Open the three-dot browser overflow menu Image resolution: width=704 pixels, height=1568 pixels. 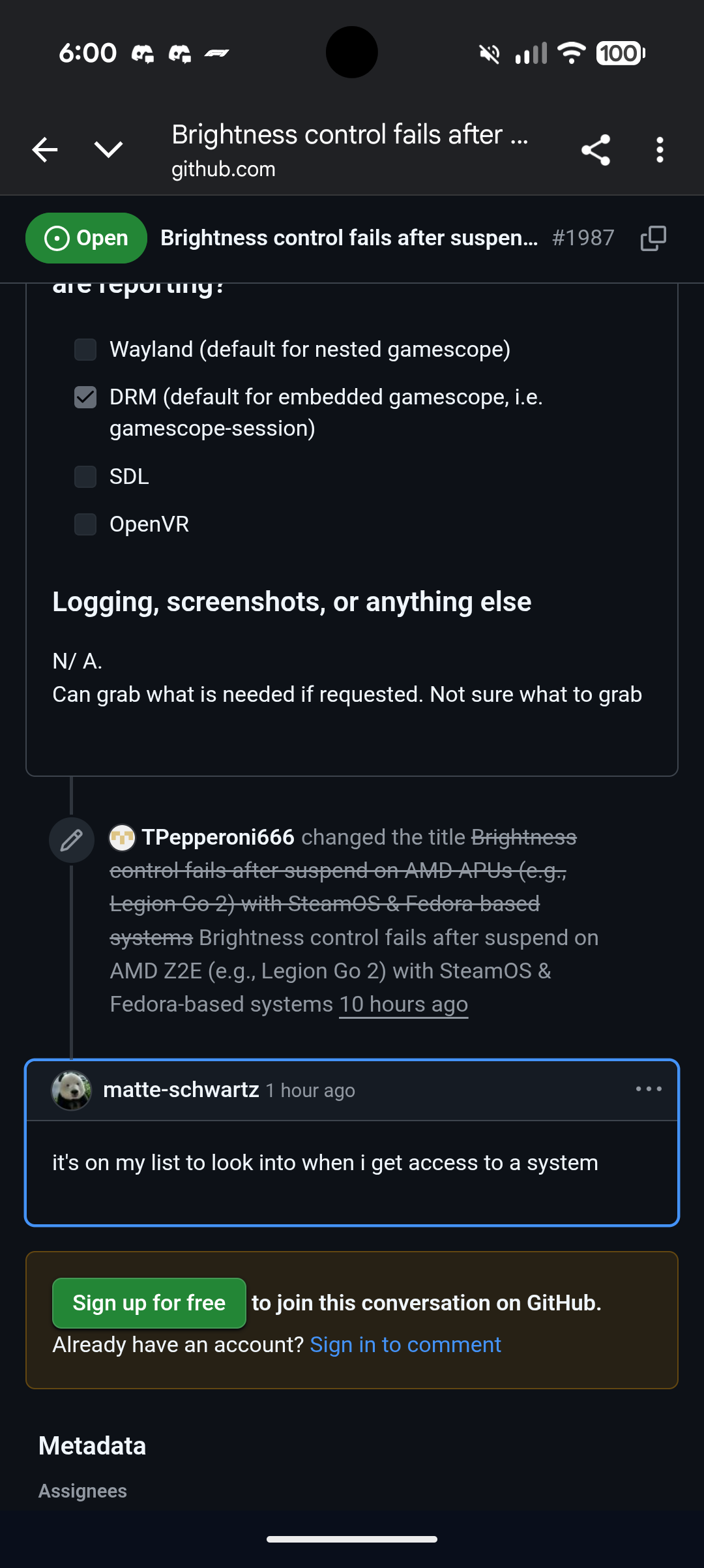point(660,150)
